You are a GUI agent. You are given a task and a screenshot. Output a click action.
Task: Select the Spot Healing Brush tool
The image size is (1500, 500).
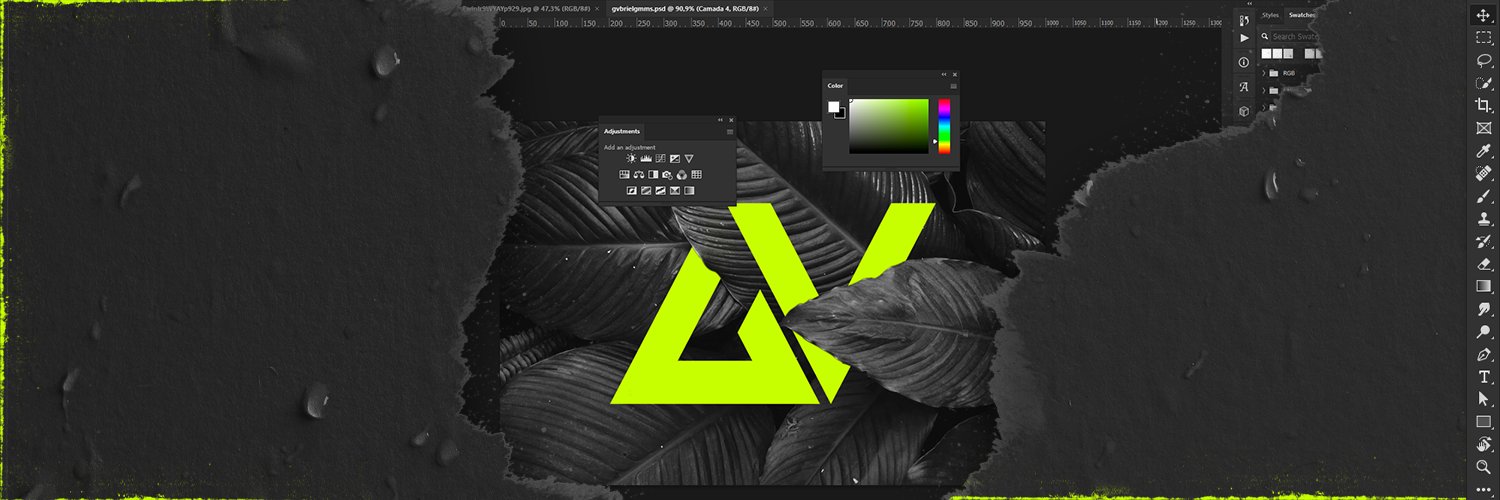(1484, 173)
